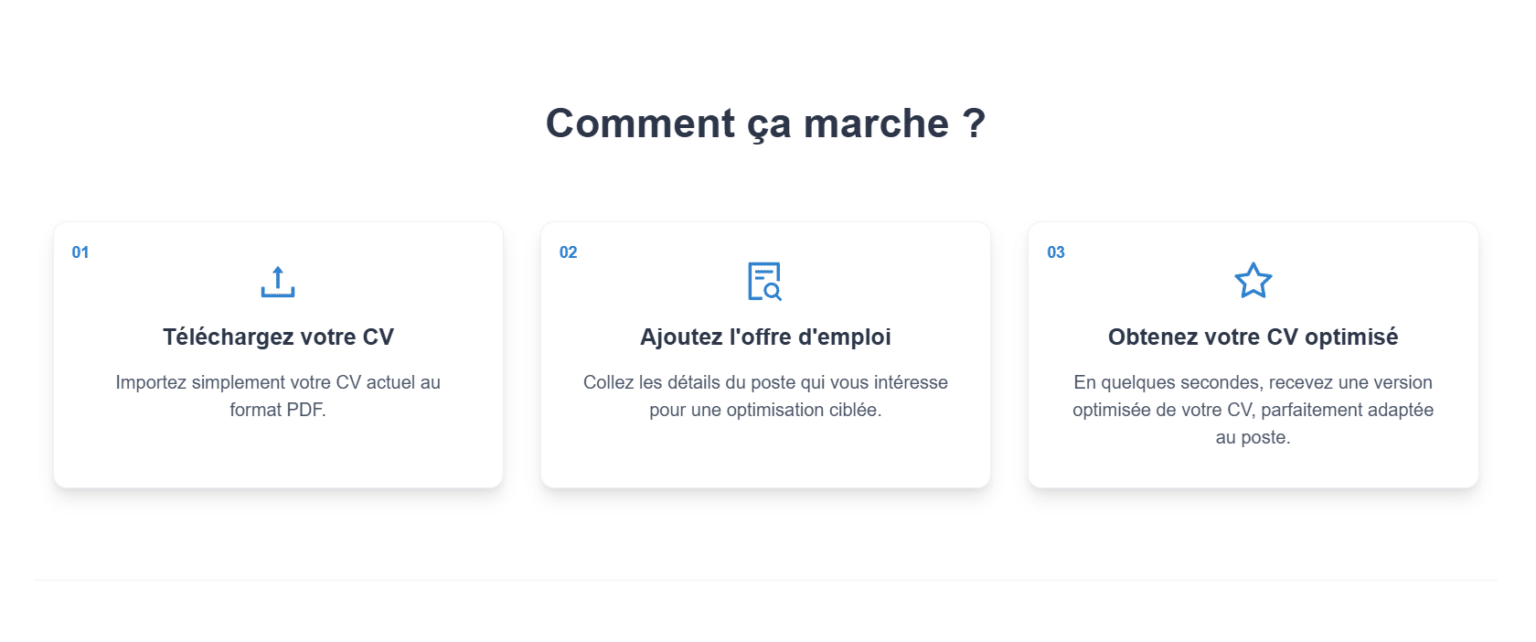Click the '01' step number label
1536x642 pixels.
pos(80,252)
